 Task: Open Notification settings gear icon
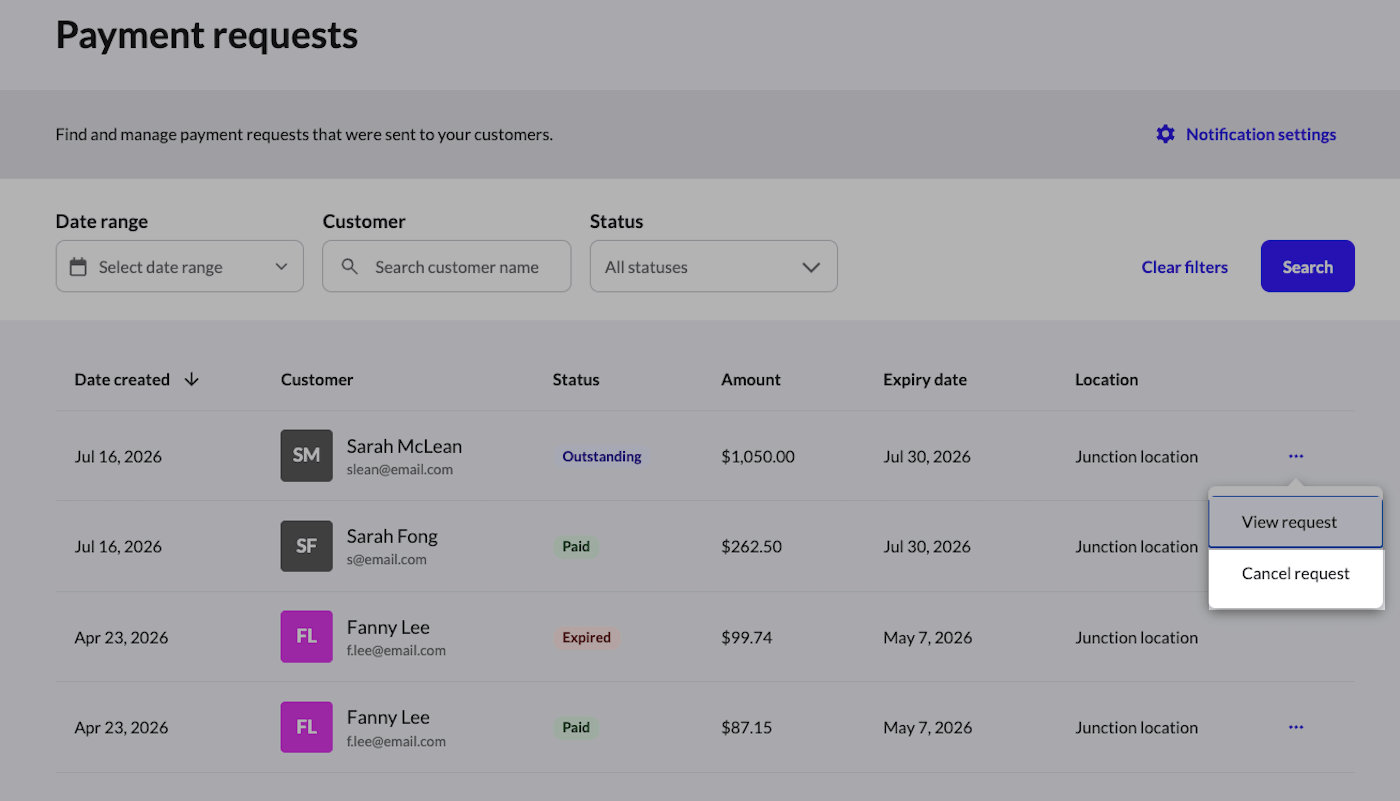pyautogui.click(x=1165, y=134)
